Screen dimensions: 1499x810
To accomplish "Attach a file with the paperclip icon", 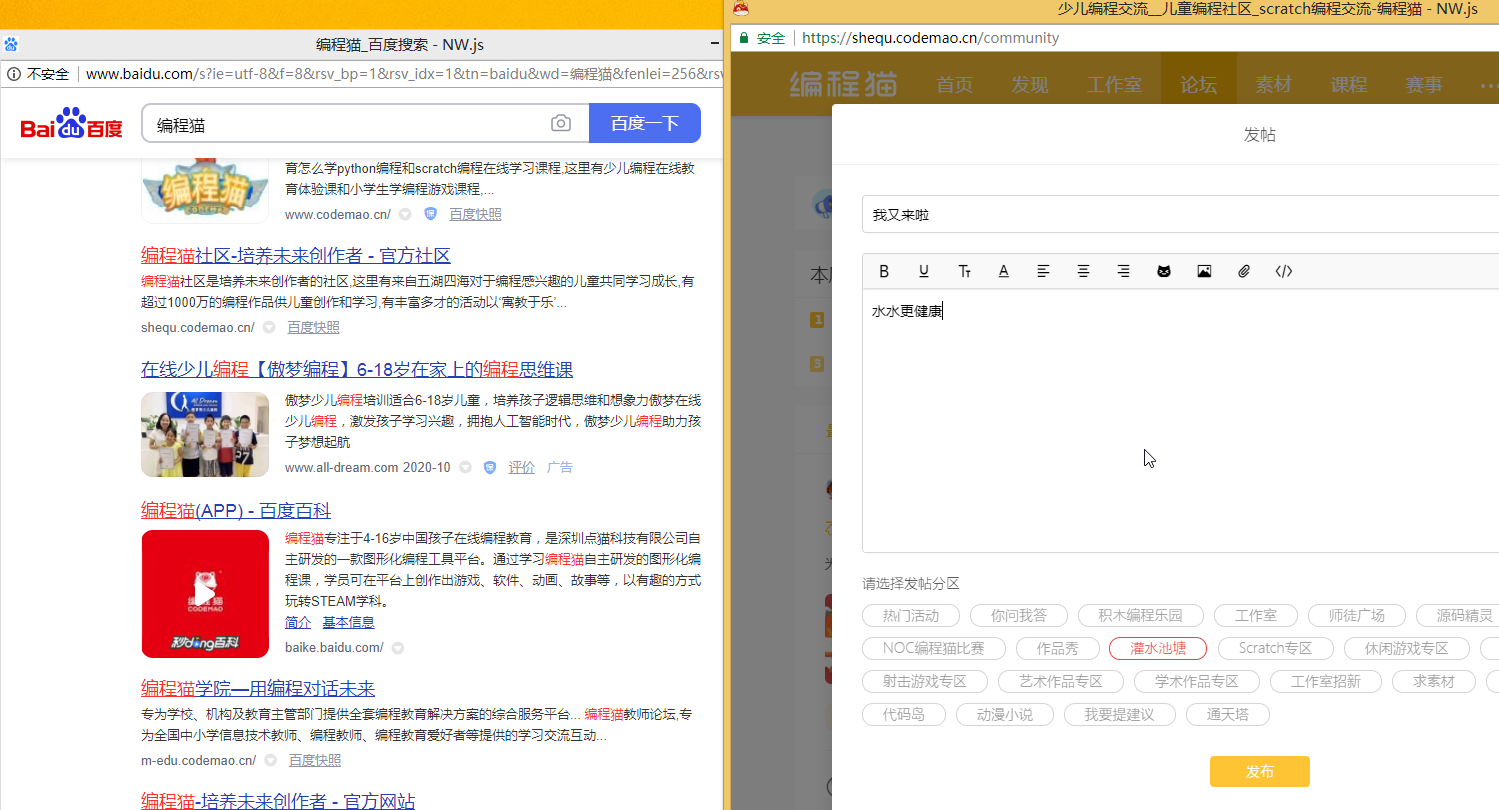I will (x=1244, y=271).
